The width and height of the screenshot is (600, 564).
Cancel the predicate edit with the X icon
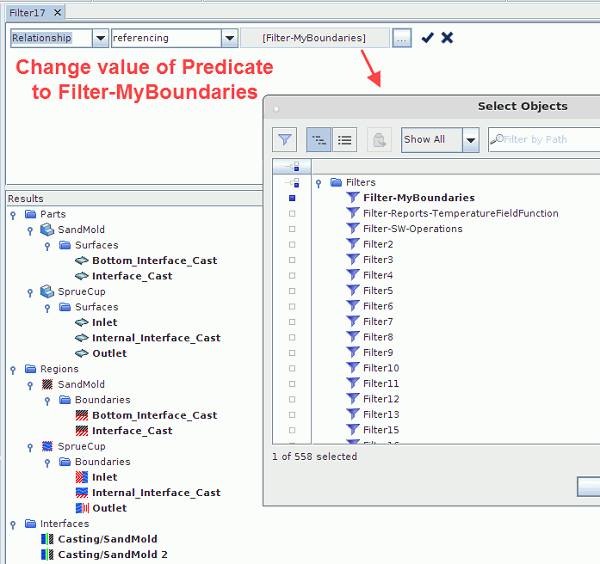pos(447,37)
